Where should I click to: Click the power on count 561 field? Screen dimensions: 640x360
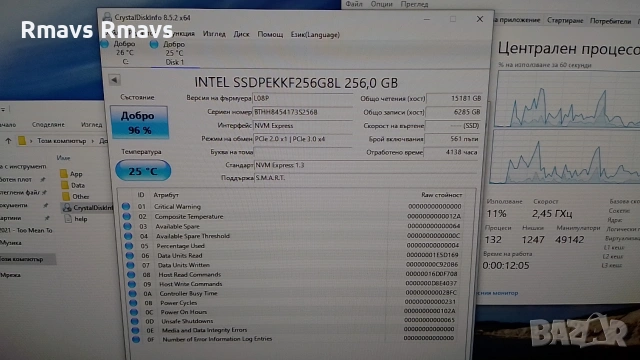(452, 139)
